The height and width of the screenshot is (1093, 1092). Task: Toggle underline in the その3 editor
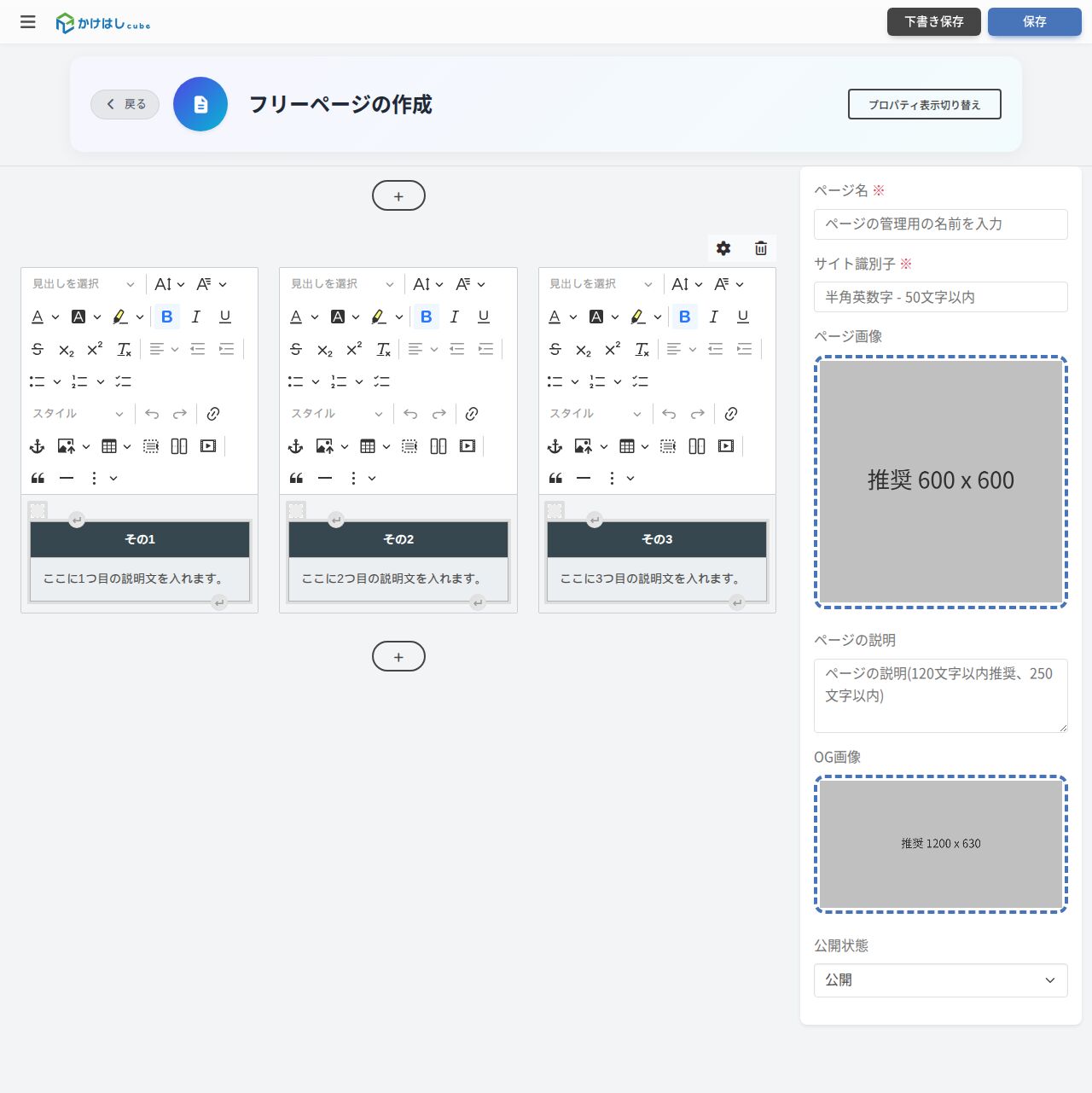[743, 317]
